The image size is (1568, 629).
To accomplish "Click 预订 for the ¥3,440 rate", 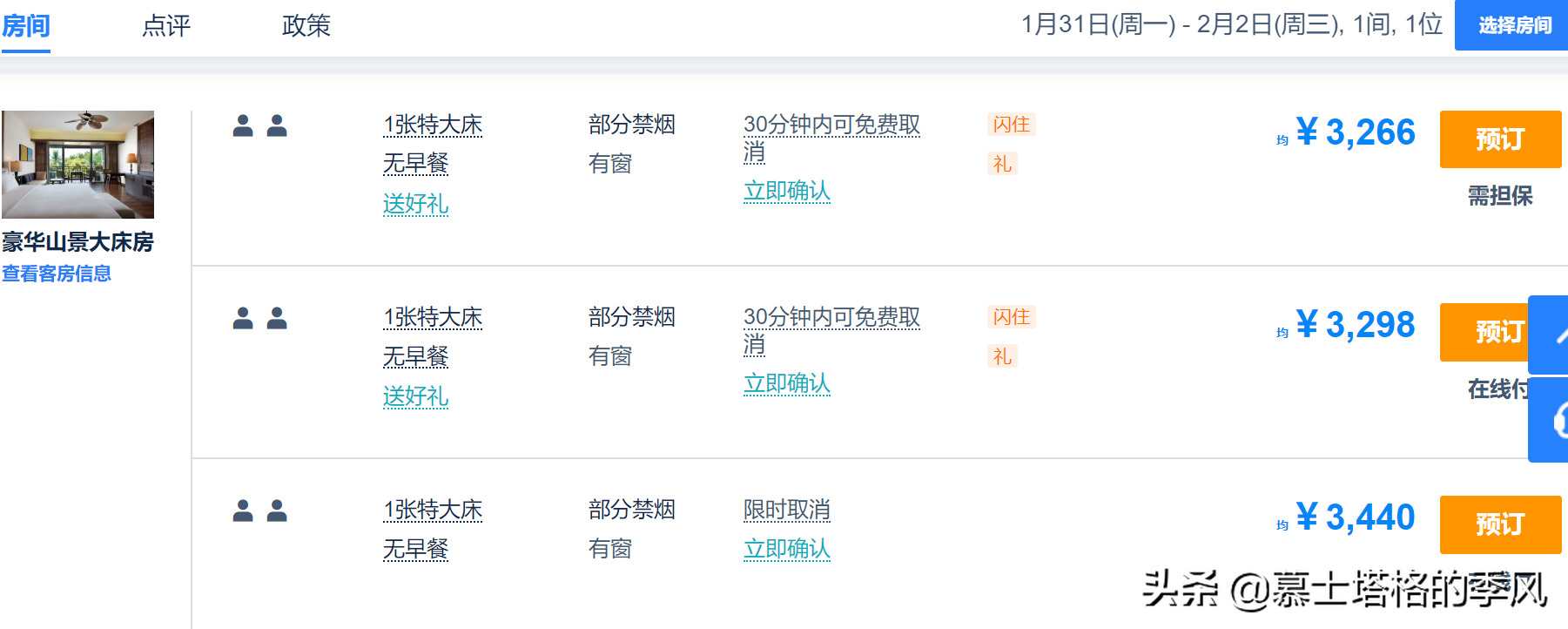I will [x=1499, y=524].
